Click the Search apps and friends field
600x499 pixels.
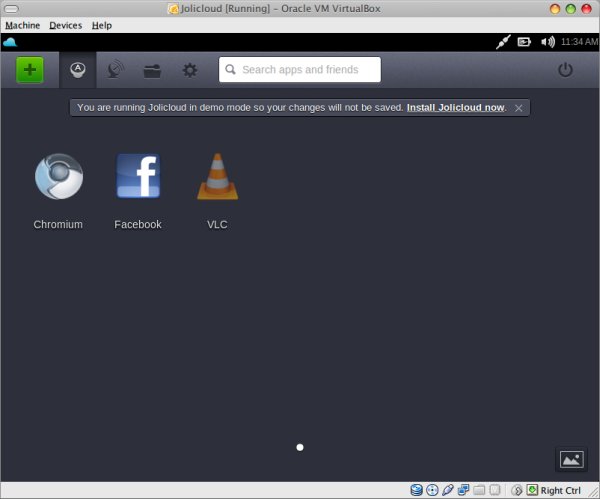point(300,70)
